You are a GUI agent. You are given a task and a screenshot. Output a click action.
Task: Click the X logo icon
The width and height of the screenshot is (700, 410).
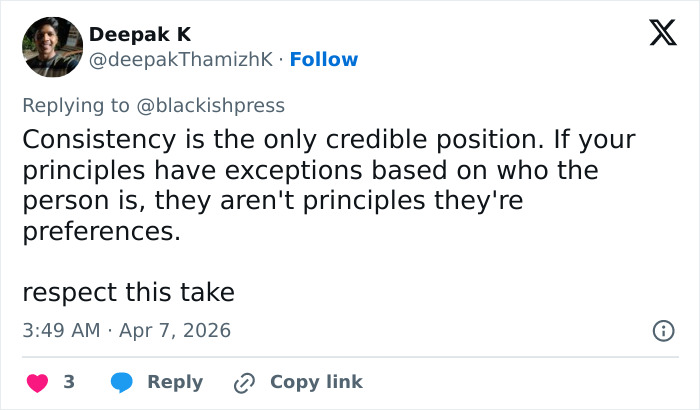[656, 35]
